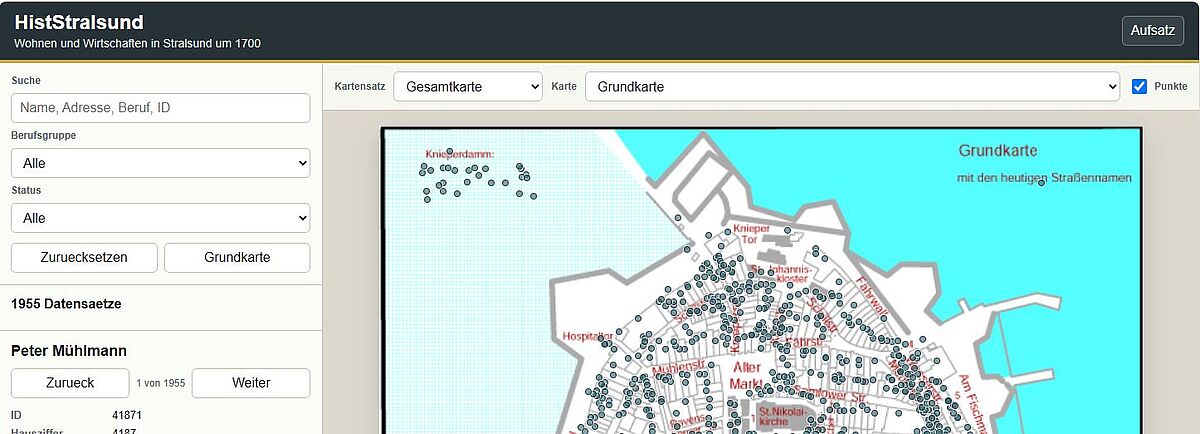Click the '1 von 1955' record counter
The height and width of the screenshot is (434, 1200).
point(160,383)
